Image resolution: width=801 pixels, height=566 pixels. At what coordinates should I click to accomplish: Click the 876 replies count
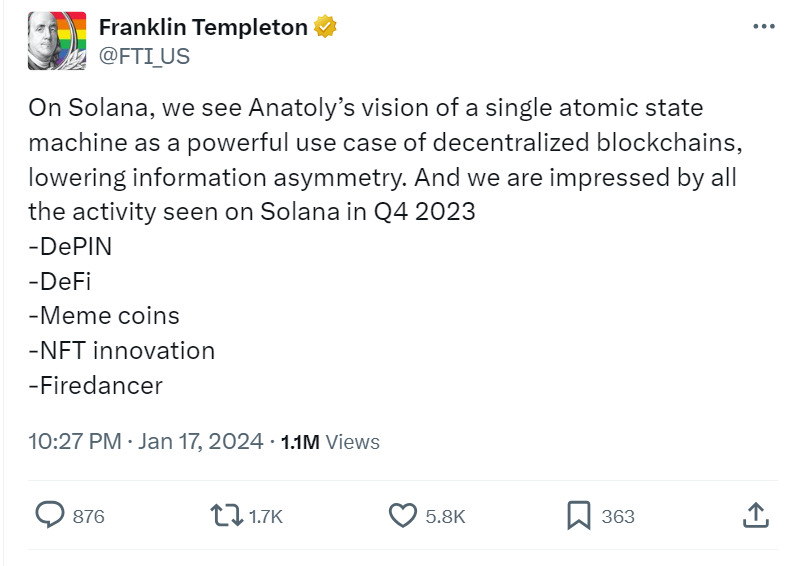coord(88,516)
